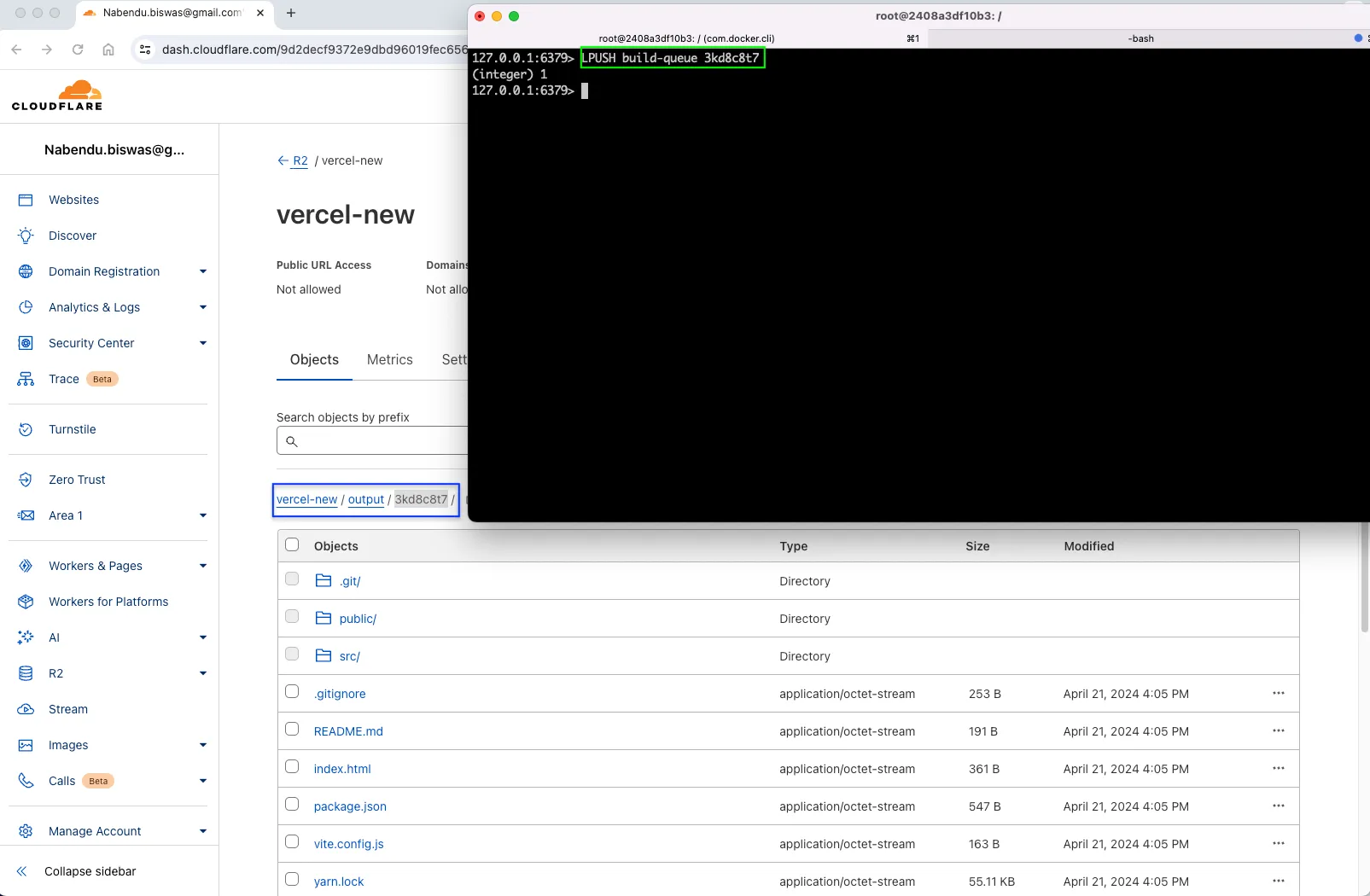Select the Nabendu.biswas browser tab
Viewport: 1370px width, 896px height.
173,14
